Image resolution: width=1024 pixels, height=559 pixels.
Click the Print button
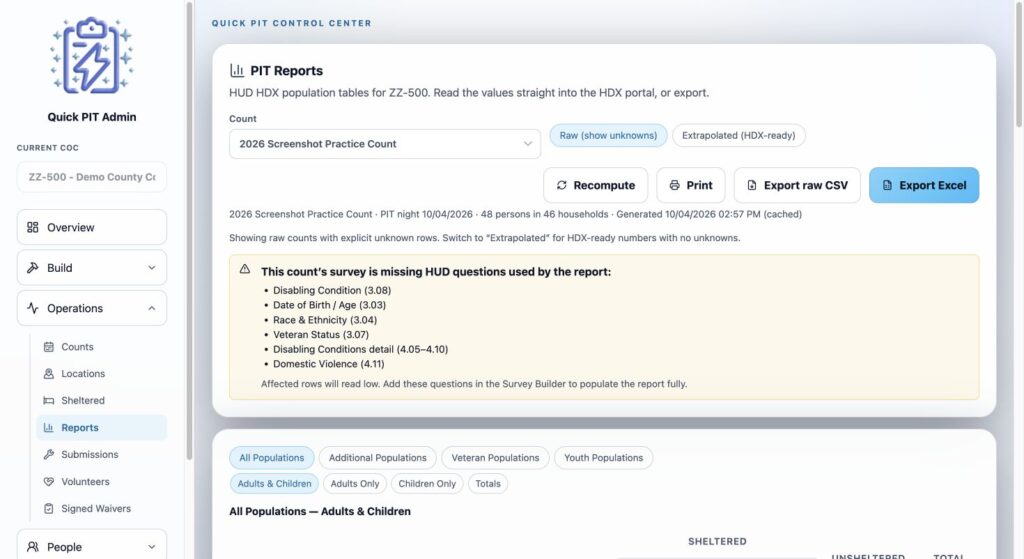pos(690,185)
